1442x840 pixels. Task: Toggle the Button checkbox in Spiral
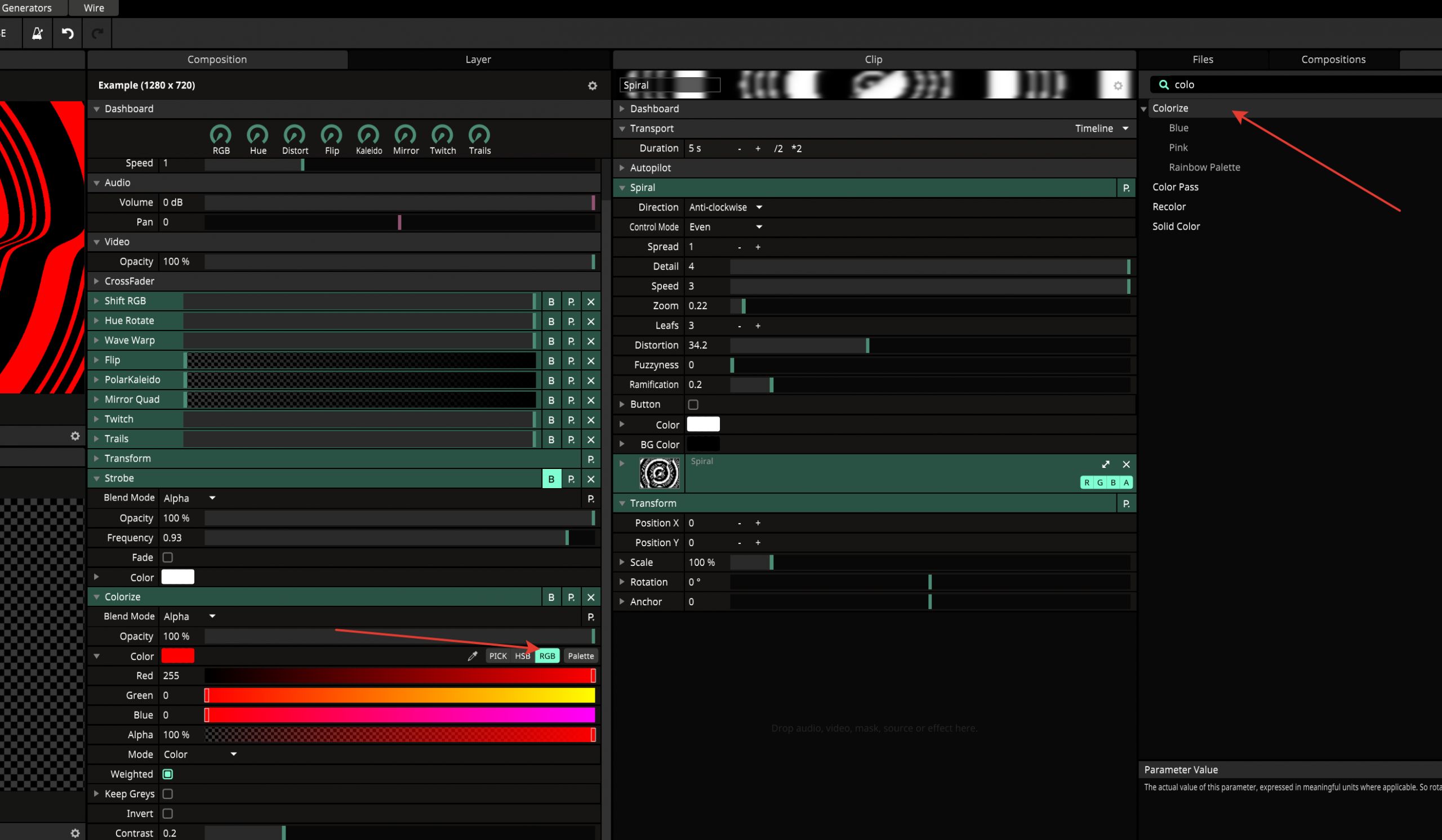click(693, 404)
